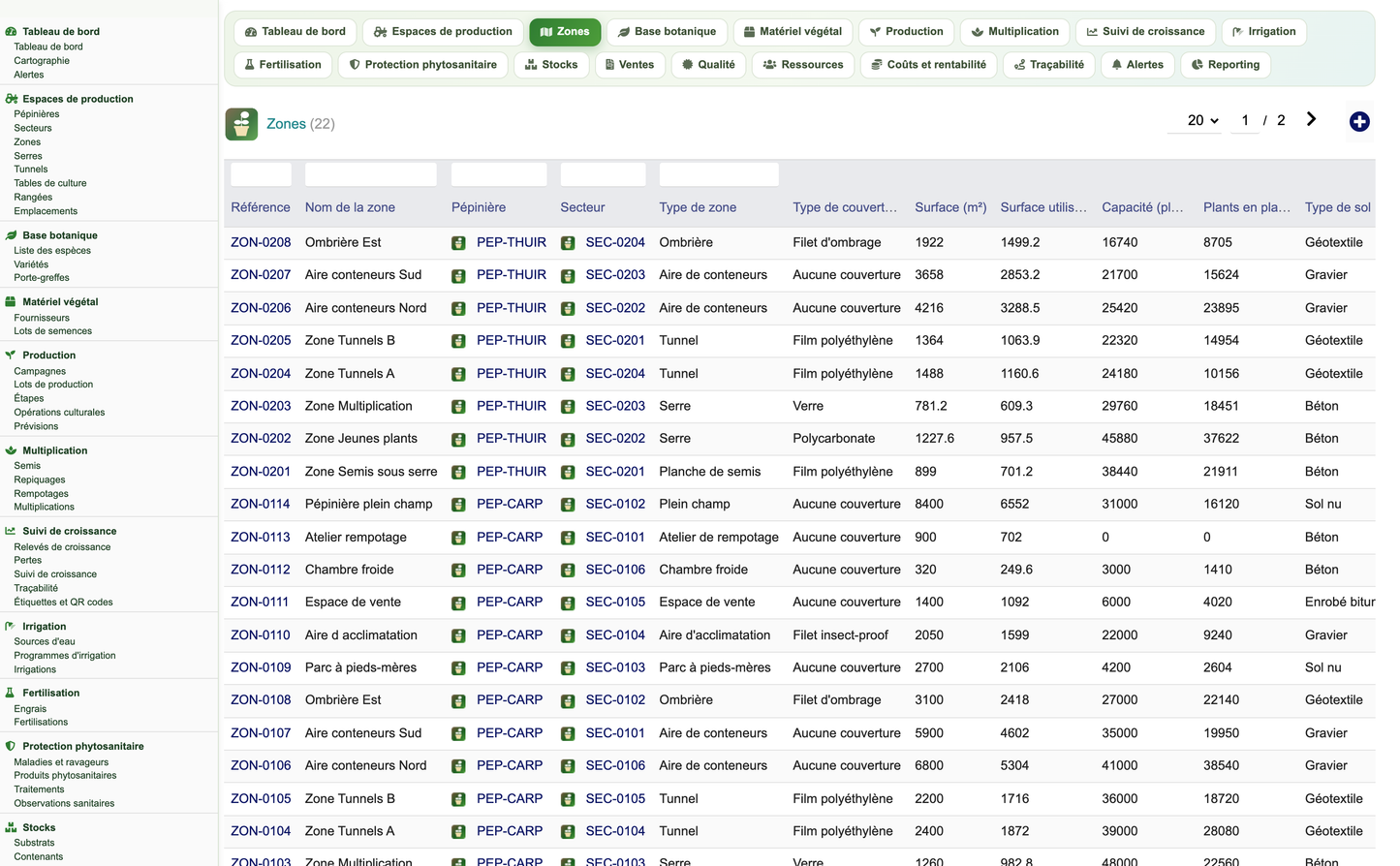This screenshot has width=1400, height=866.
Task: Click Protection phytosanitaire shield icon in sidebar
Action: (x=11, y=746)
